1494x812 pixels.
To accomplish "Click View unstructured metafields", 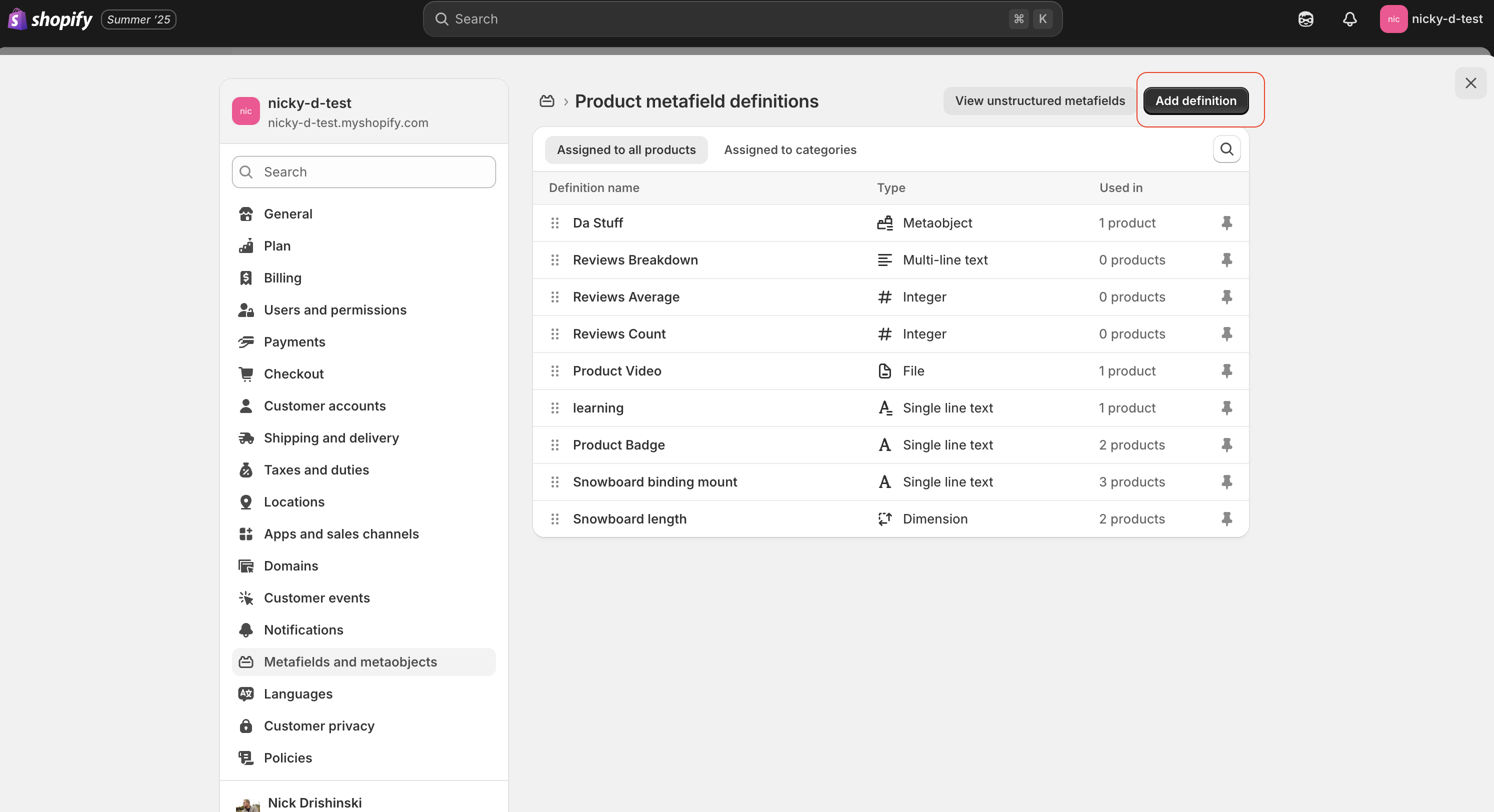I will tap(1039, 101).
